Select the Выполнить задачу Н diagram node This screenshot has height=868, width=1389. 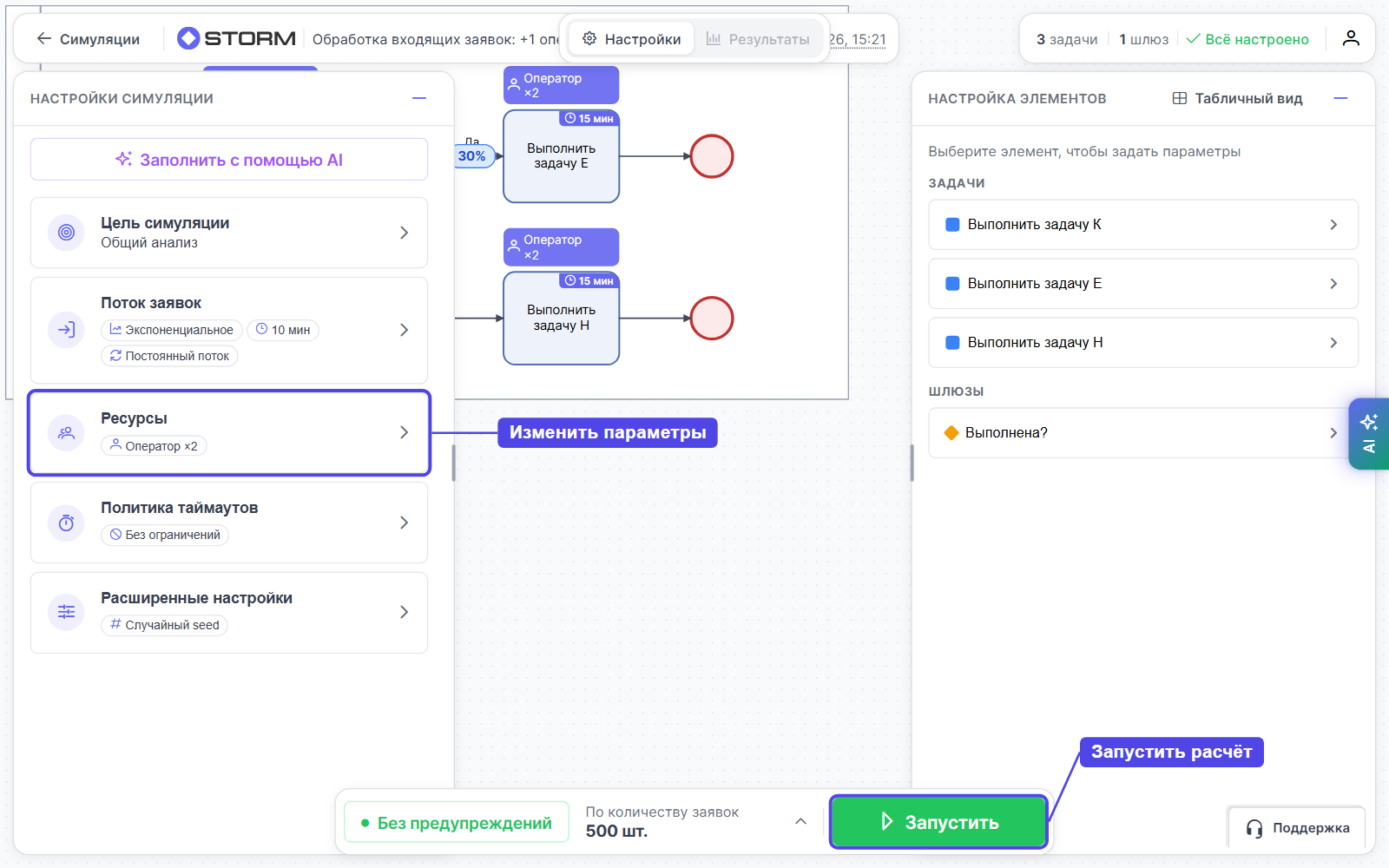(x=562, y=318)
